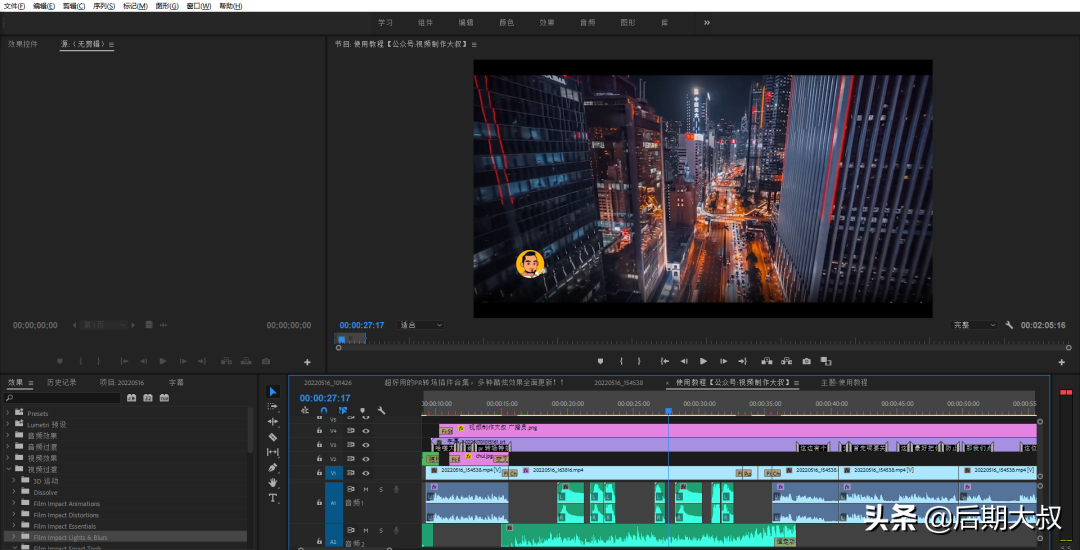Go to In point in program monitor
This screenshot has height=550, width=1080.
point(665,361)
